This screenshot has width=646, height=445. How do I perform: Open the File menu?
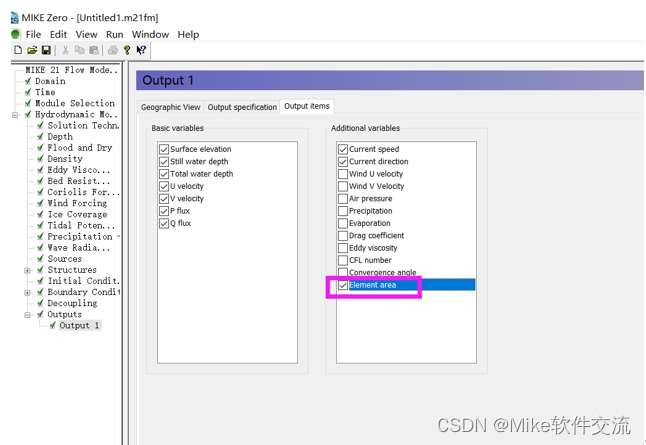click(x=33, y=35)
